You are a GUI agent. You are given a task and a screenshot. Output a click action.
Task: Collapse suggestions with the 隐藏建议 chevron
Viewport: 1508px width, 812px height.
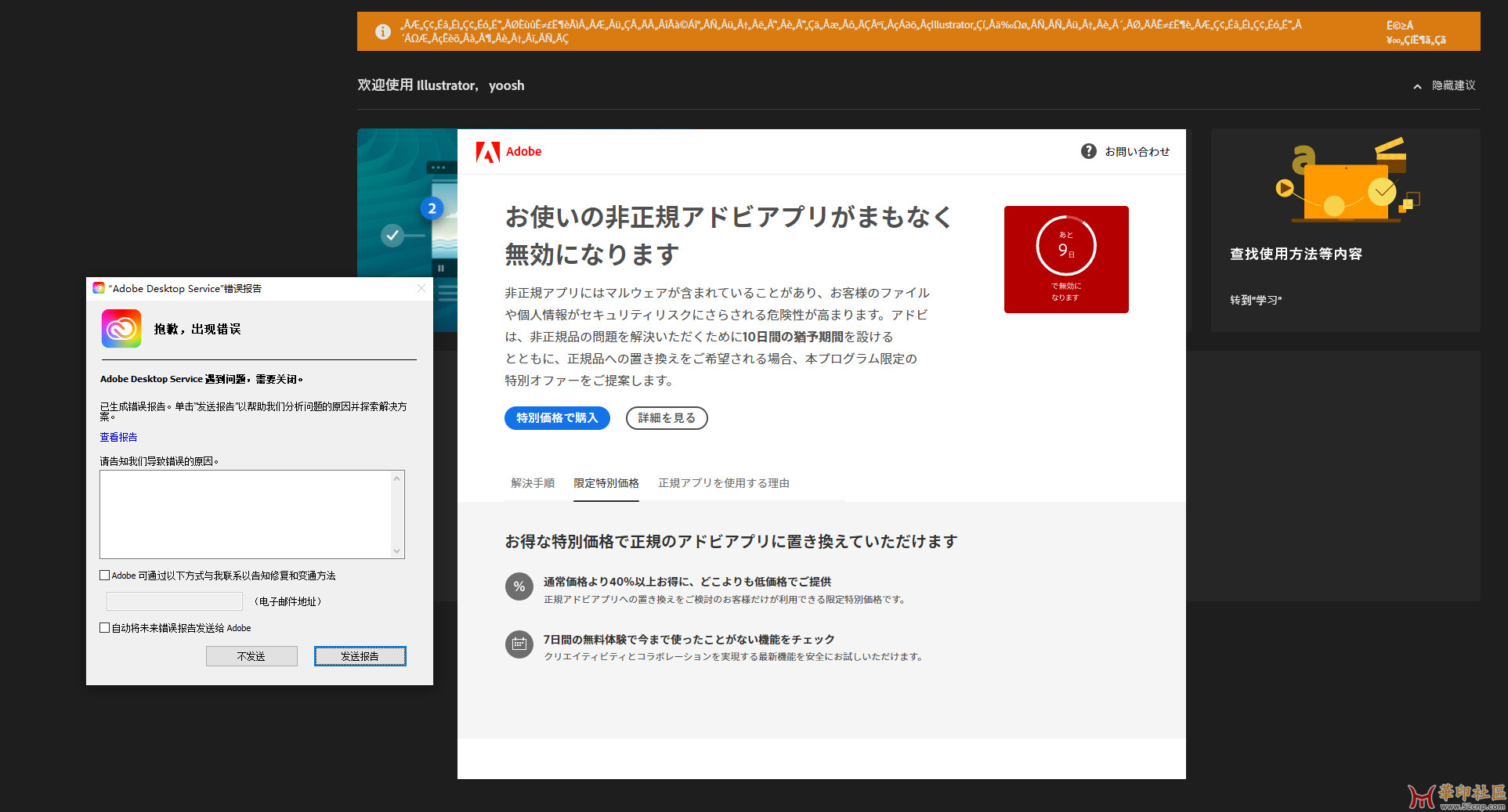click(x=1417, y=86)
